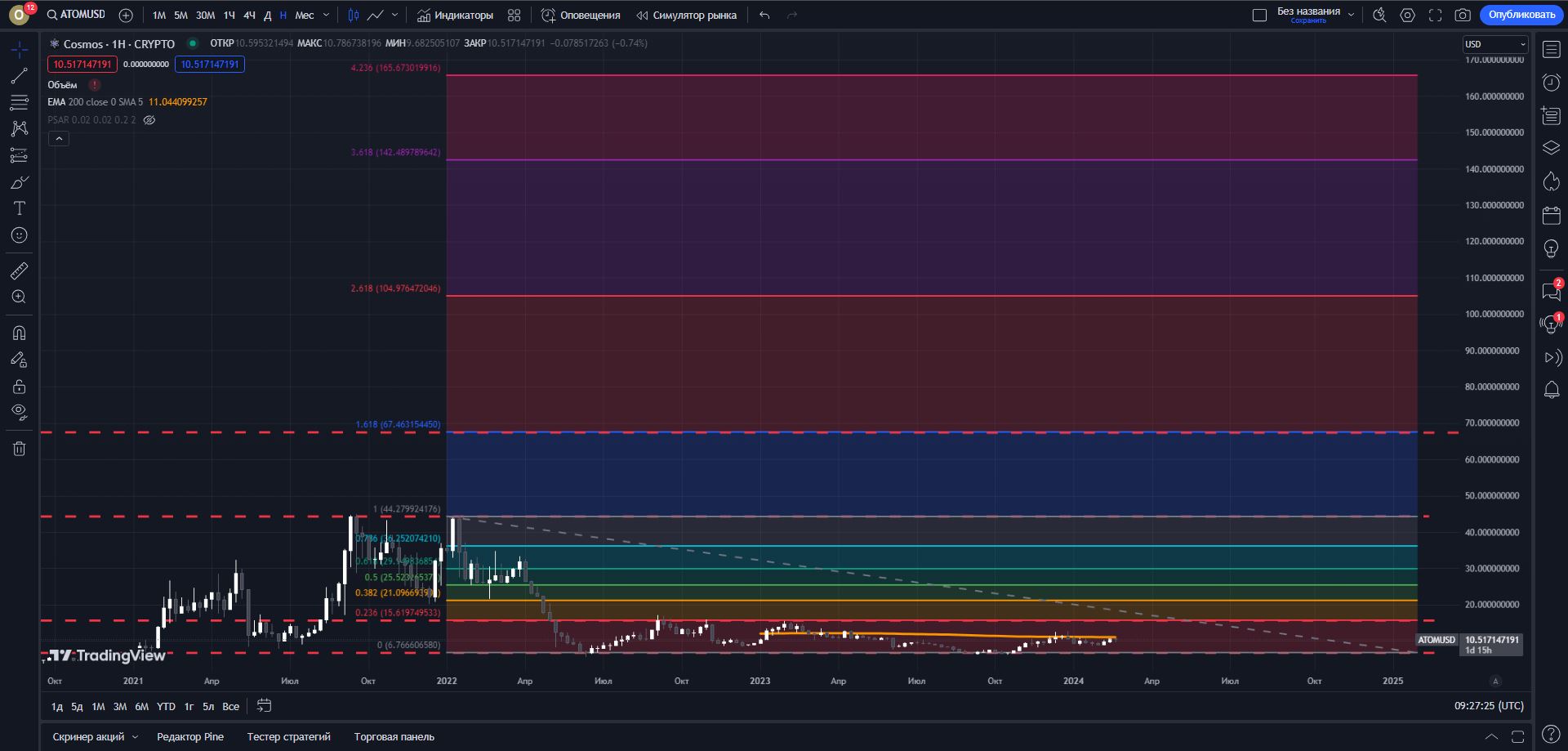The height and width of the screenshot is (751, 1568).
Task: Open the emoji and icons tool
Action: coord(19,235)
